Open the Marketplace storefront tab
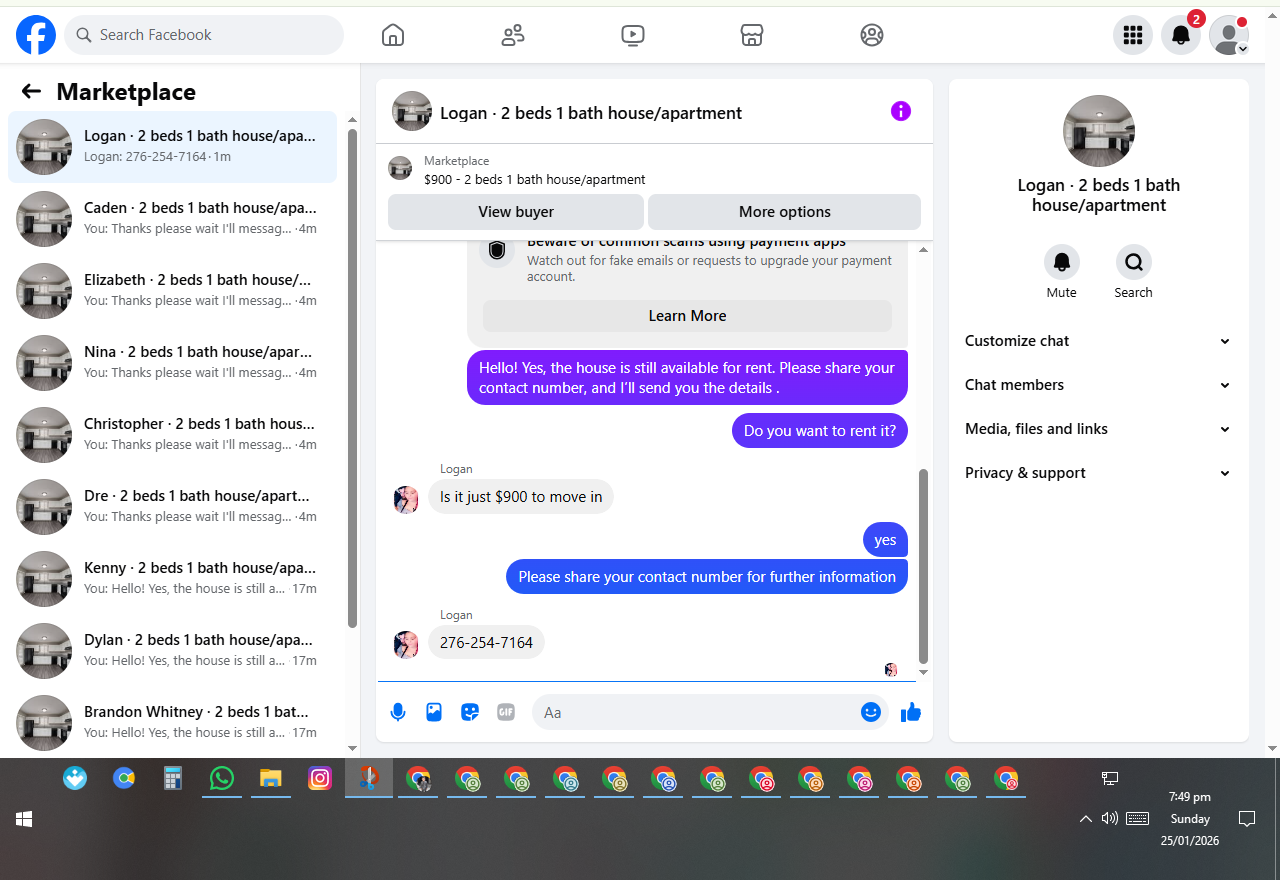The image size is (1280, 880). pos(752,36)
